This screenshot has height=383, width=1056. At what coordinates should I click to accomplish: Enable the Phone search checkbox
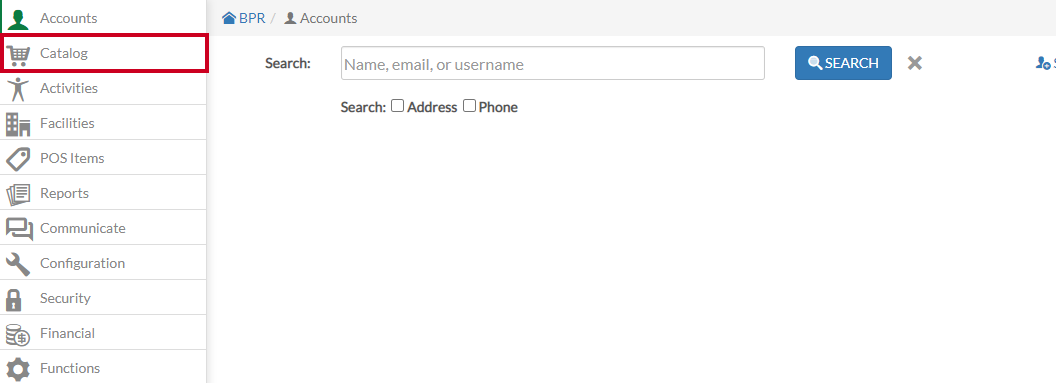pos(469,106)
